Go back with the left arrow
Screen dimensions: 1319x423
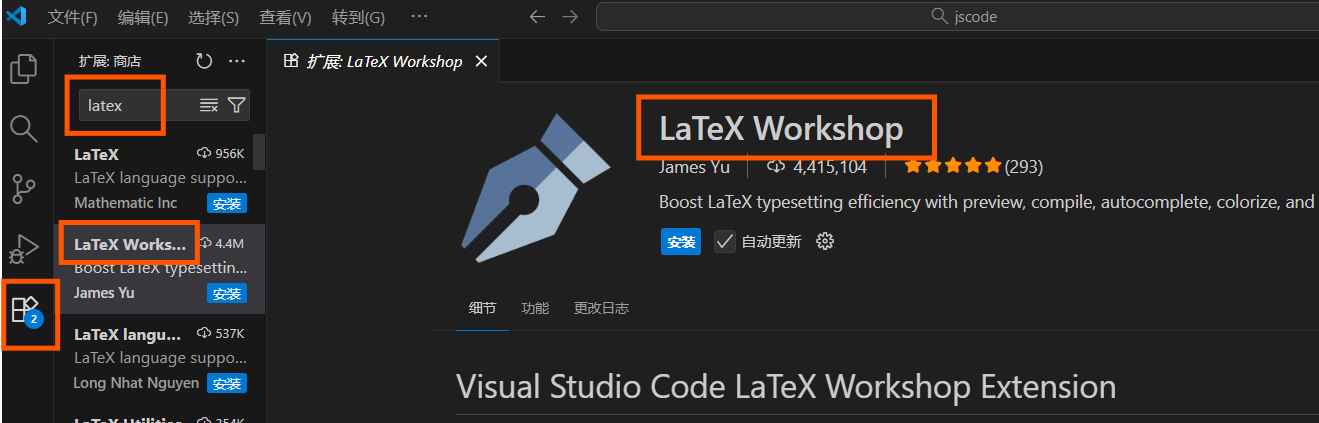[537, 17]
